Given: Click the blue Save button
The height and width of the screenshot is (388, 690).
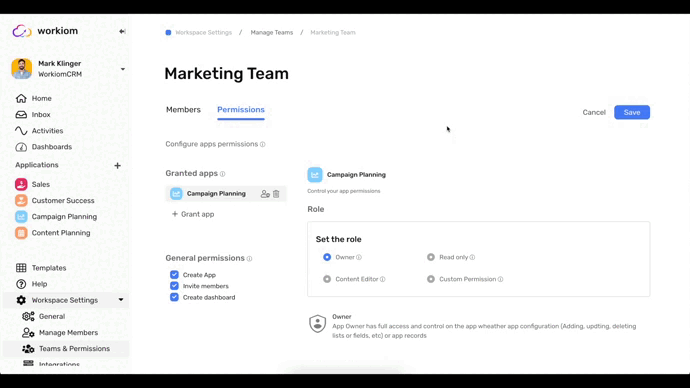Looking at the screenshot, I should point(632,112).
